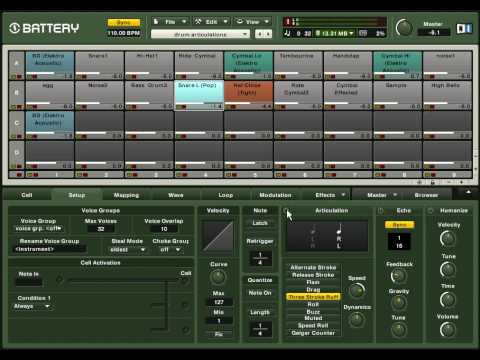Click the CPU meter icon
This screenshot has height=360, width=480.
(x=363, y=33)
